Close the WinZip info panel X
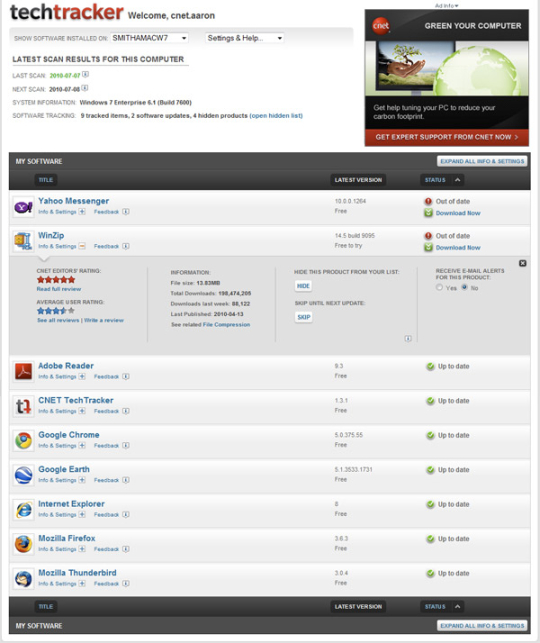The image size is (540, 643). click(x=522, y=263)
